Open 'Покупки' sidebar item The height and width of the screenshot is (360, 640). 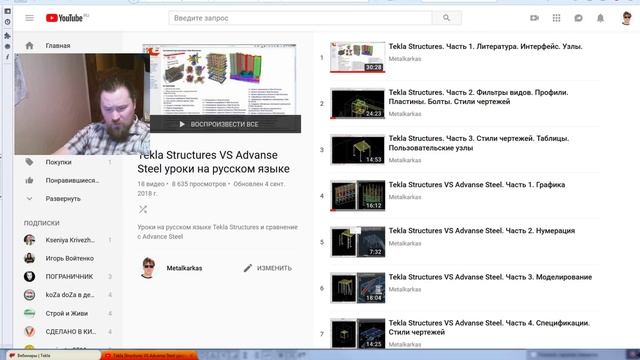(x=58, y=162)
